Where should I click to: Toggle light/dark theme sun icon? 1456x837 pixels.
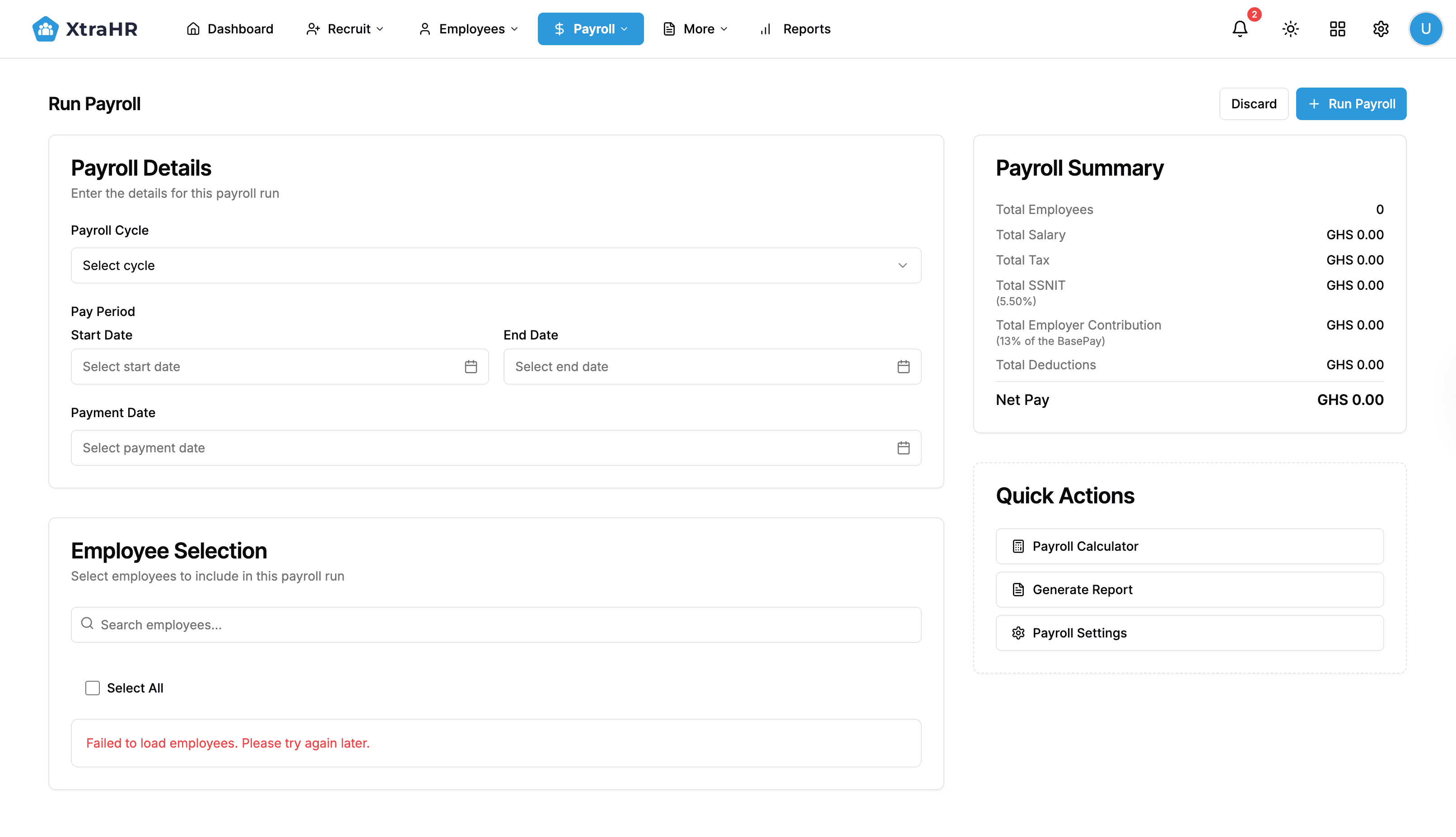pos(1290,29)
